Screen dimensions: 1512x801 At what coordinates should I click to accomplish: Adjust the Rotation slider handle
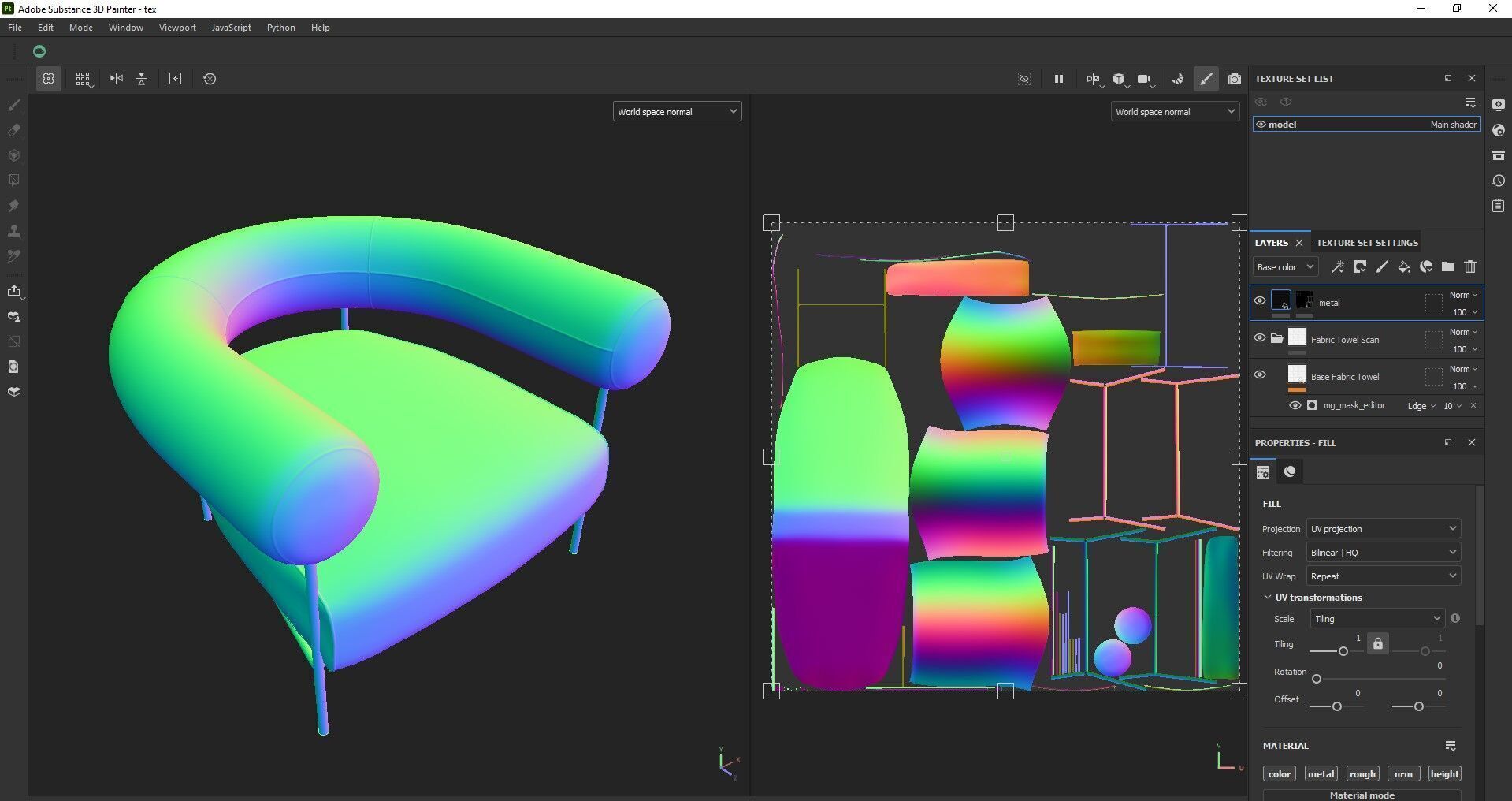click(1316, 679)
